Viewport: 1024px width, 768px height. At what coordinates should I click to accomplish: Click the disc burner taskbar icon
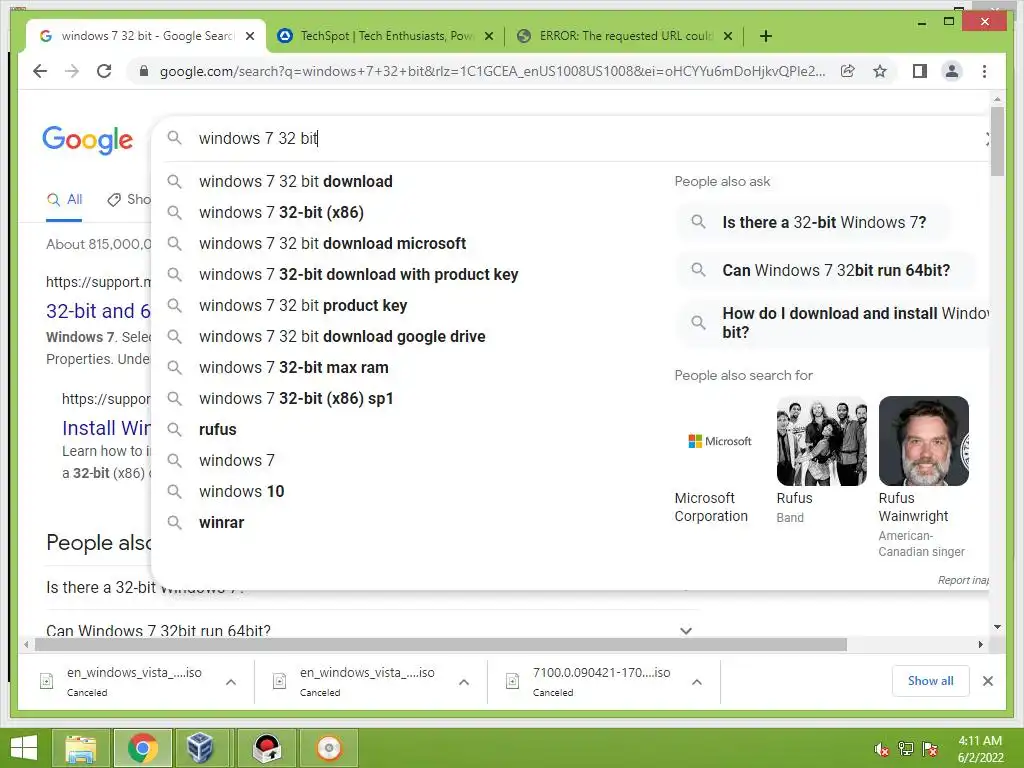[329, 748]
